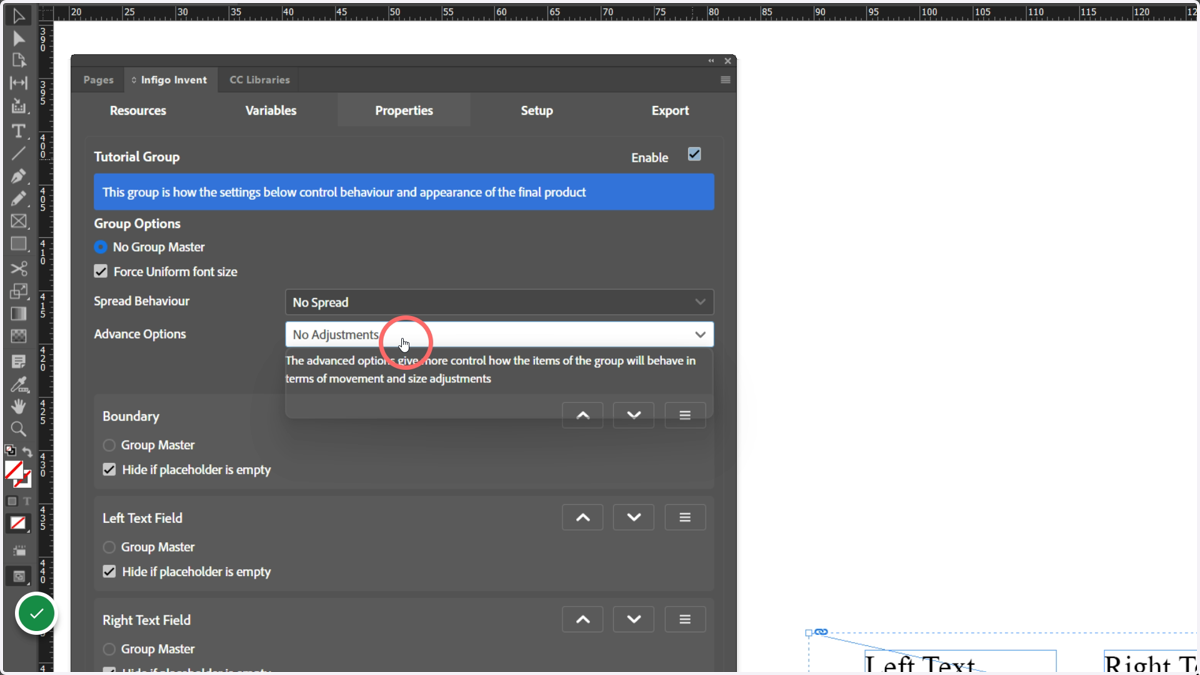
Task: Switch to the Setup tab
Action: tap(537, 110)
